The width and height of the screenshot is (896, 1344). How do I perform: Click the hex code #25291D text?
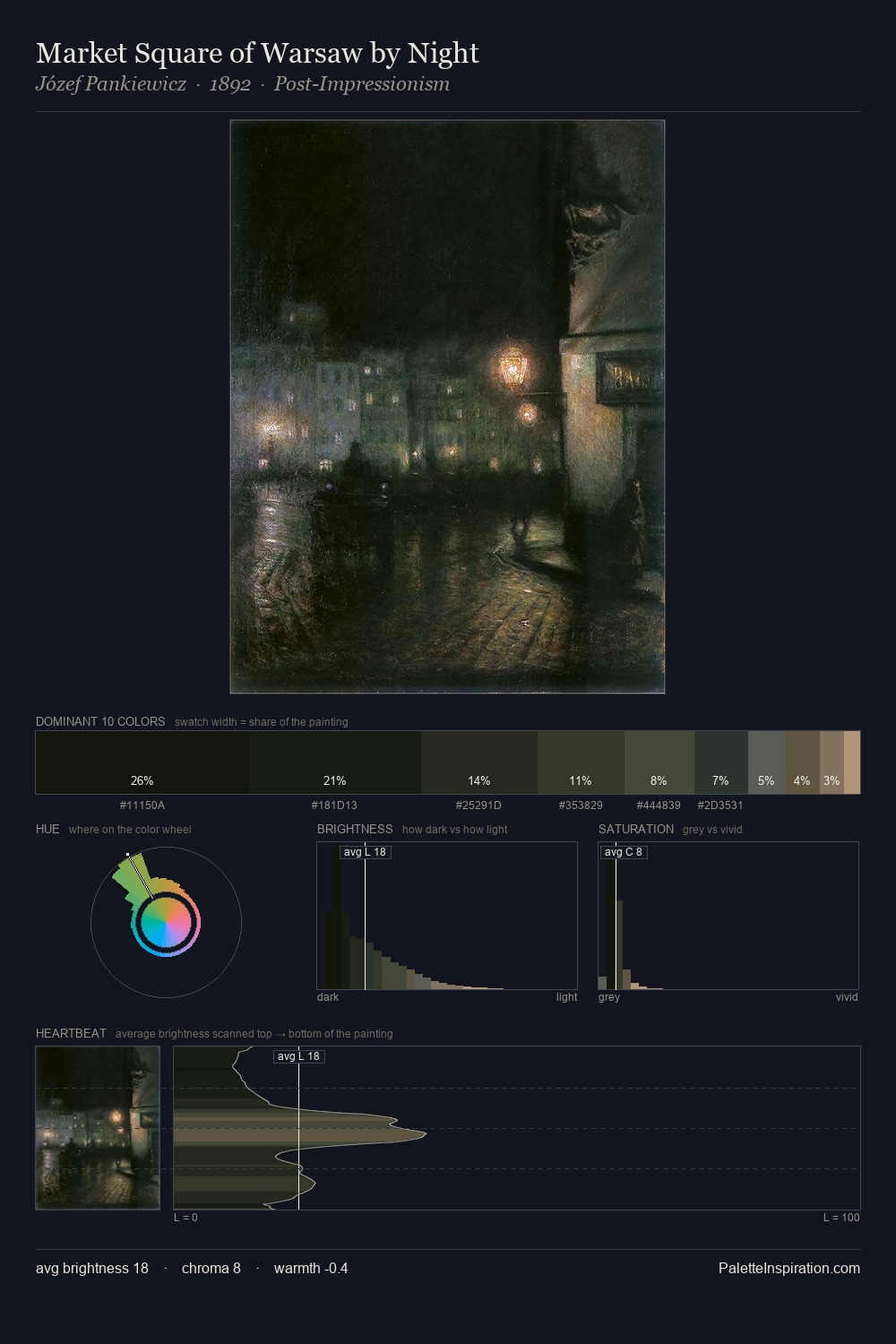click(x=478, y=806)
